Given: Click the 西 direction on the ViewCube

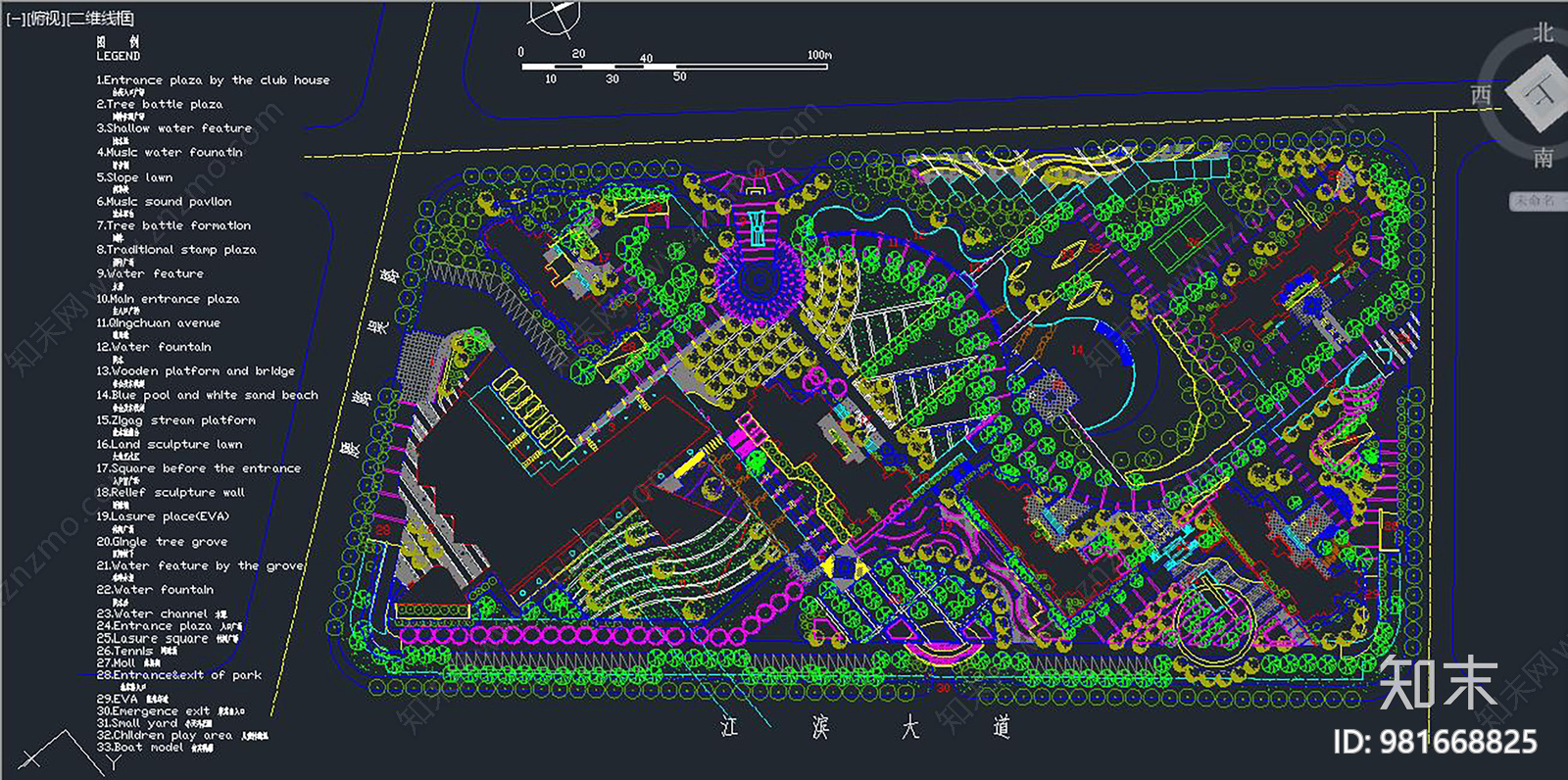Looking at the screenshot, I should coord(1481,95).
